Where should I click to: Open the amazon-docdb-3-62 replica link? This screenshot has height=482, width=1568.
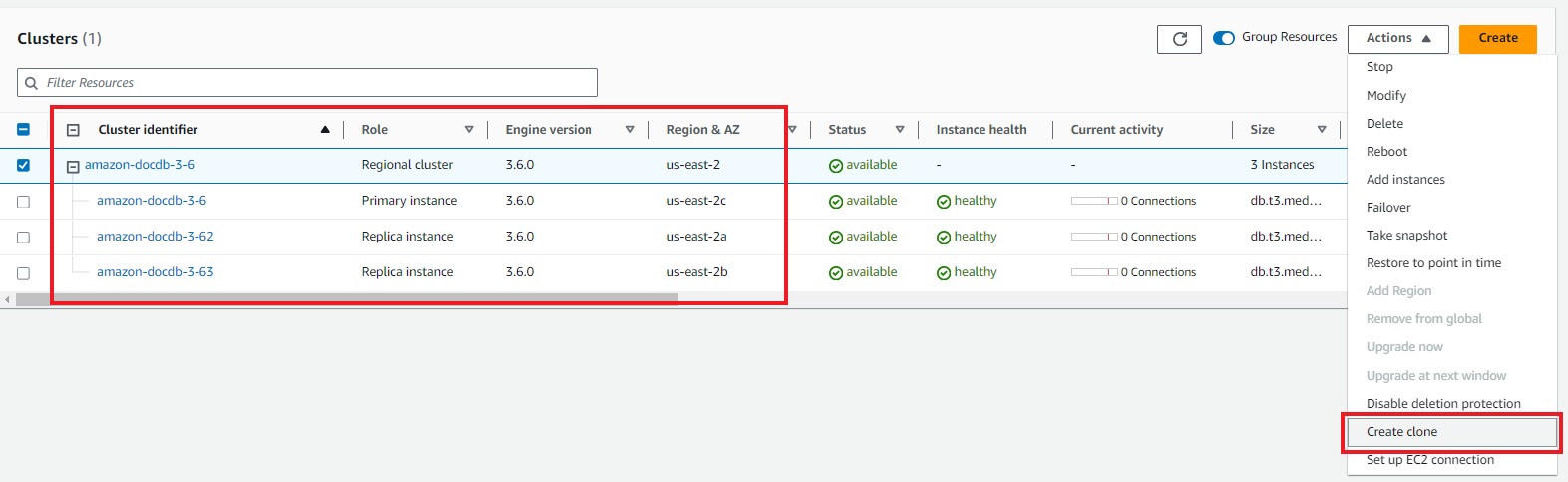coord(155,237)
